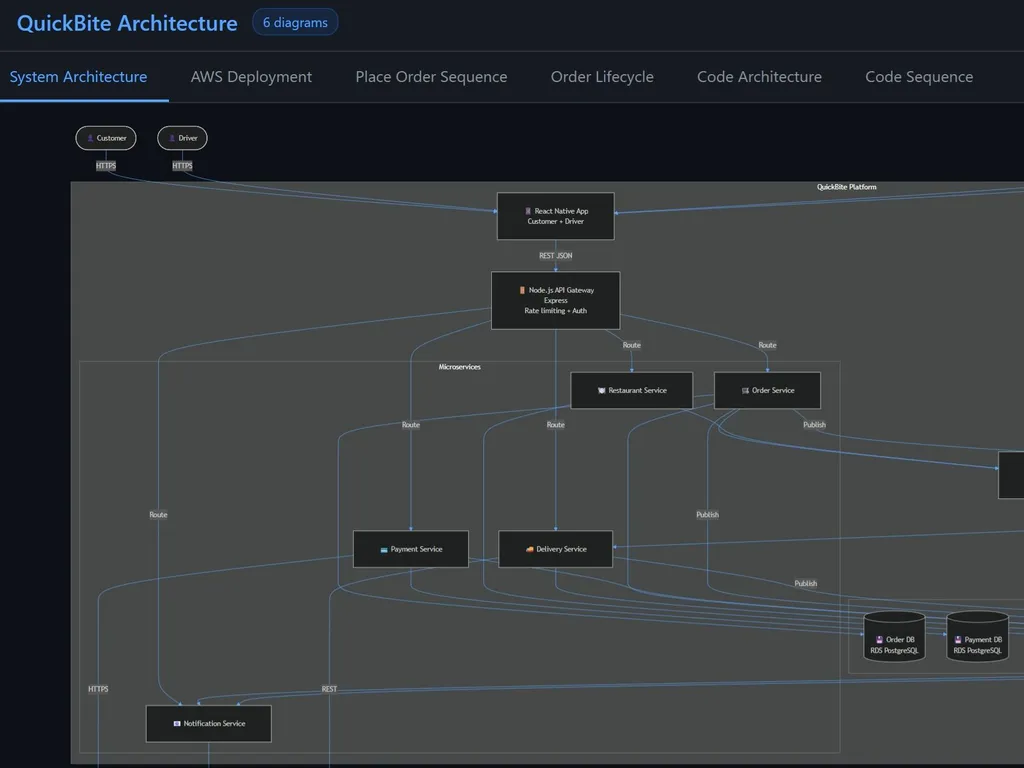This screenshot has width=1024, height=768.
Task: Click the HTTPS label under Customer
Action: click(106, 166)
